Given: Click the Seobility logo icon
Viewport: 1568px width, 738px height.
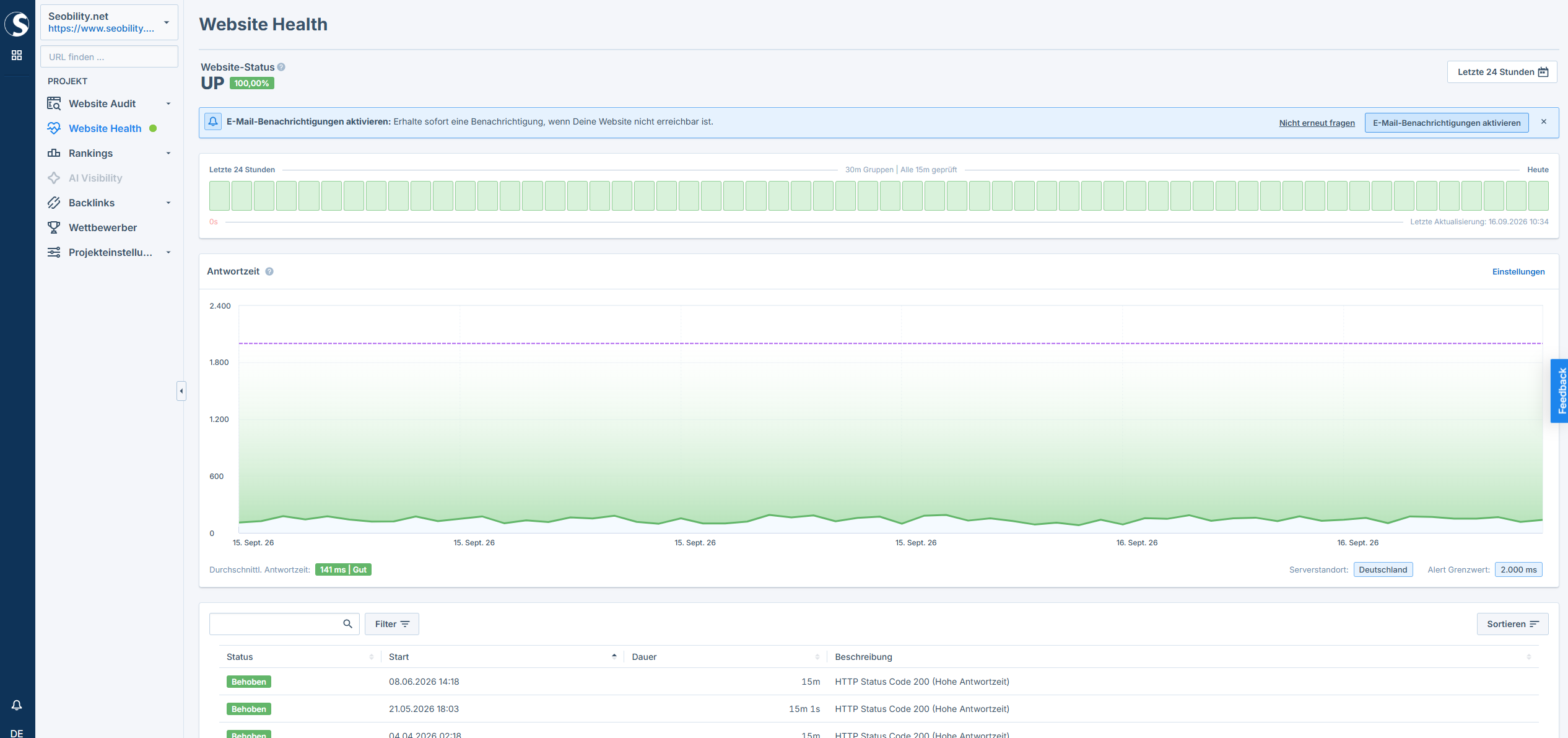Looking at the screenshot, I should coord(17,24).
